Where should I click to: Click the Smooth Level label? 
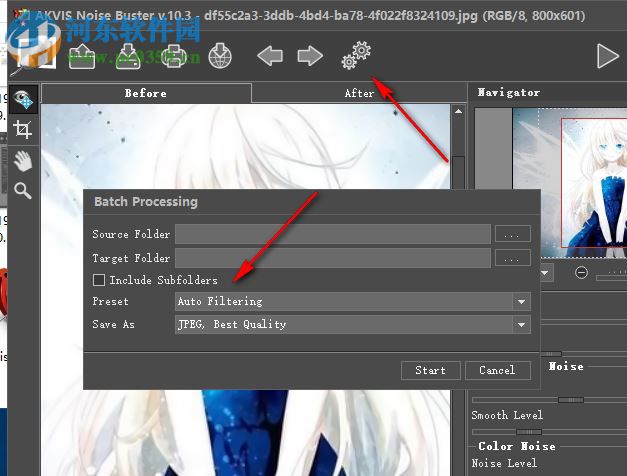click(x=507, y=415)
